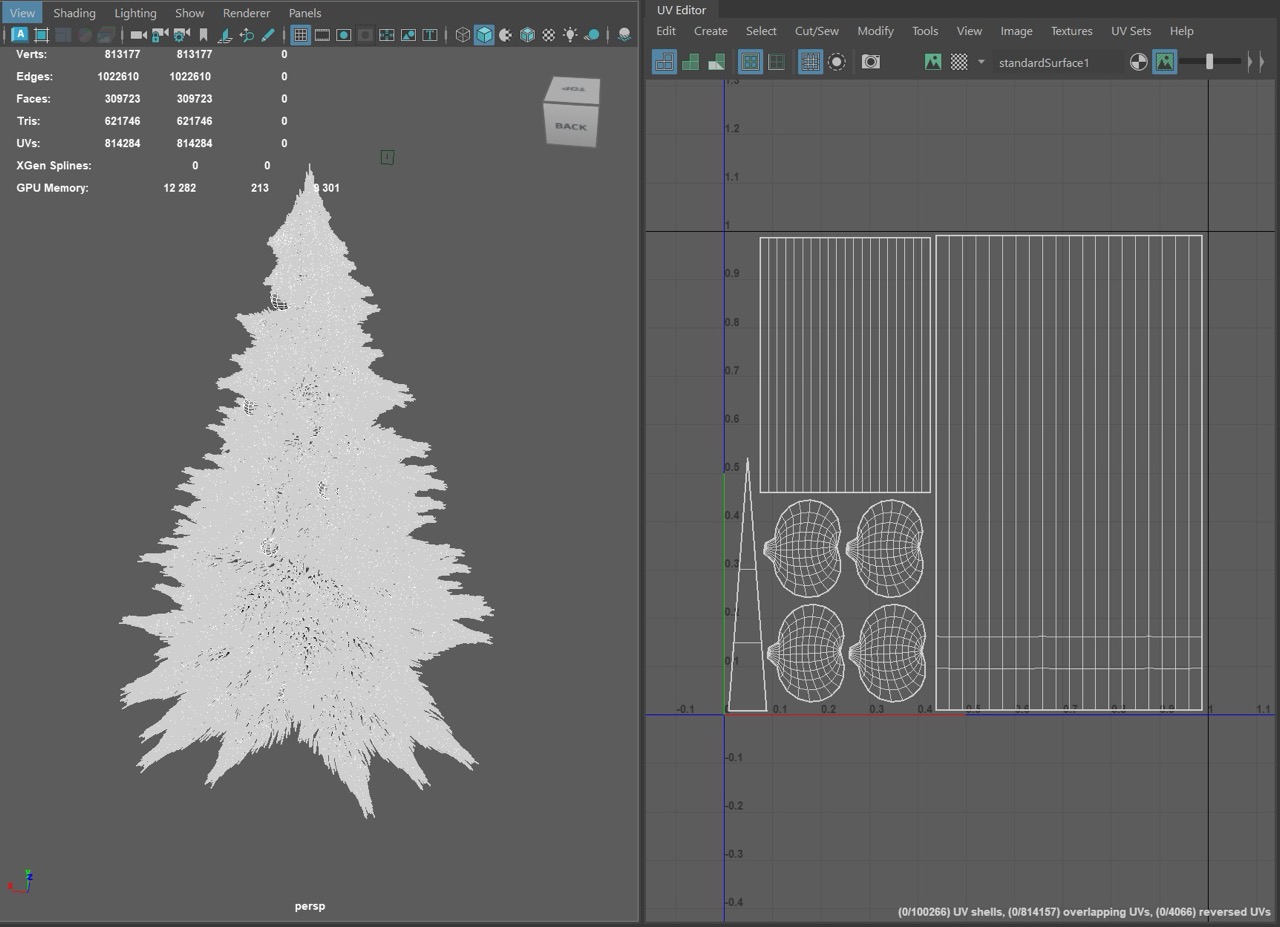1280x927 pixels.
Task: Click the checkered tile pattern icon
Action: click(x=959, y=62)
